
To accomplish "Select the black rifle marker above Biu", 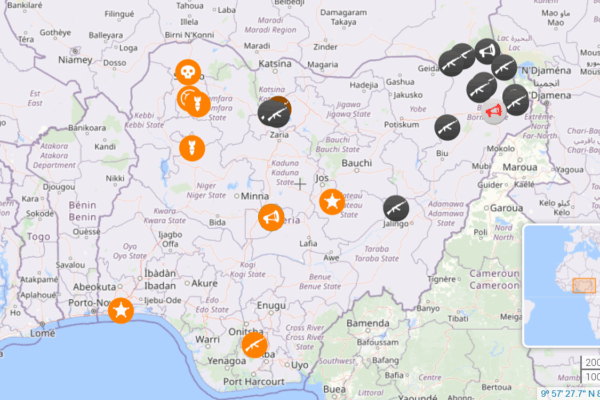I will pyautogui.click(x=447, y=127).
